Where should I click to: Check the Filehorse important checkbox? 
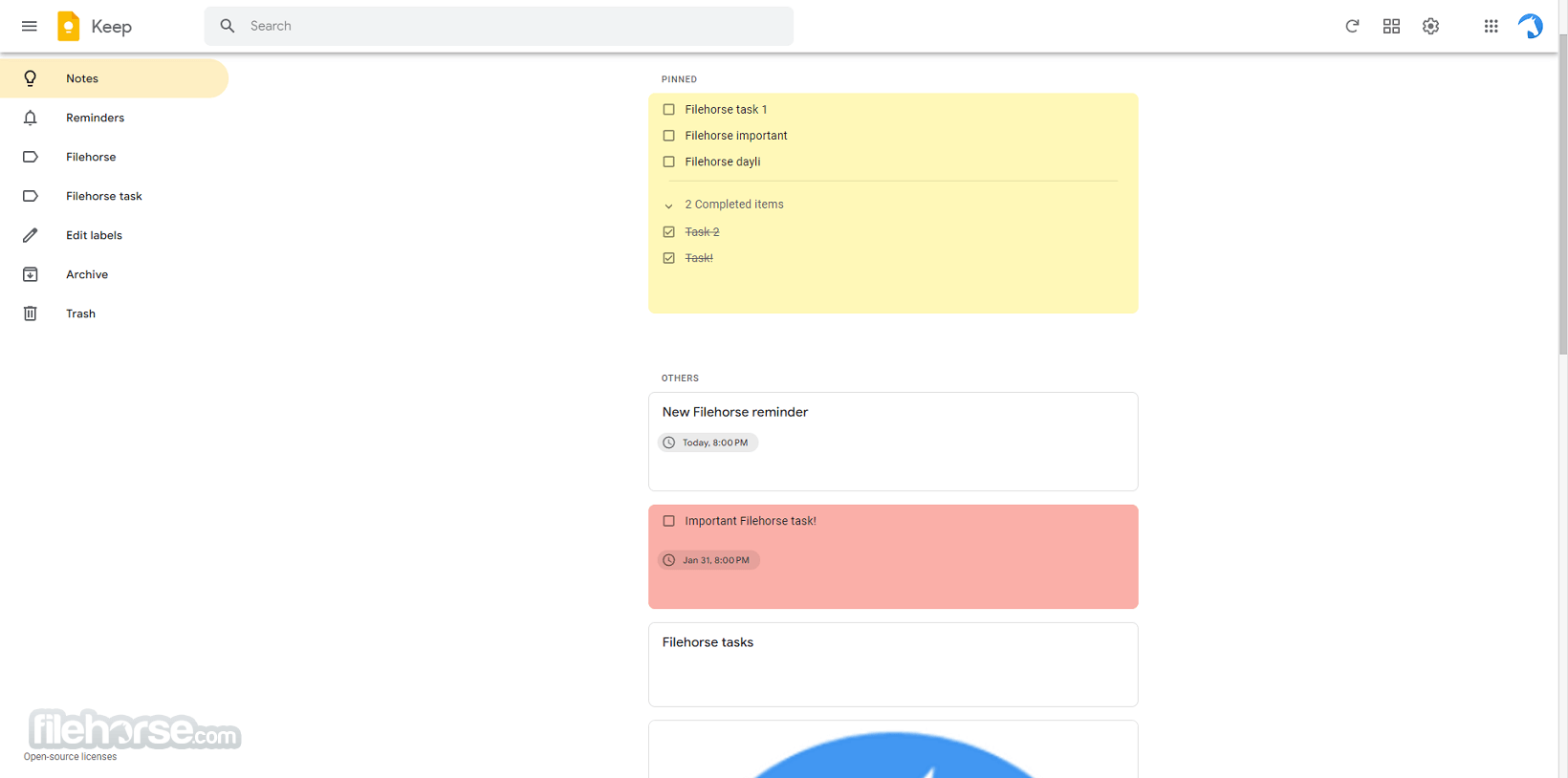coord(669,136)
